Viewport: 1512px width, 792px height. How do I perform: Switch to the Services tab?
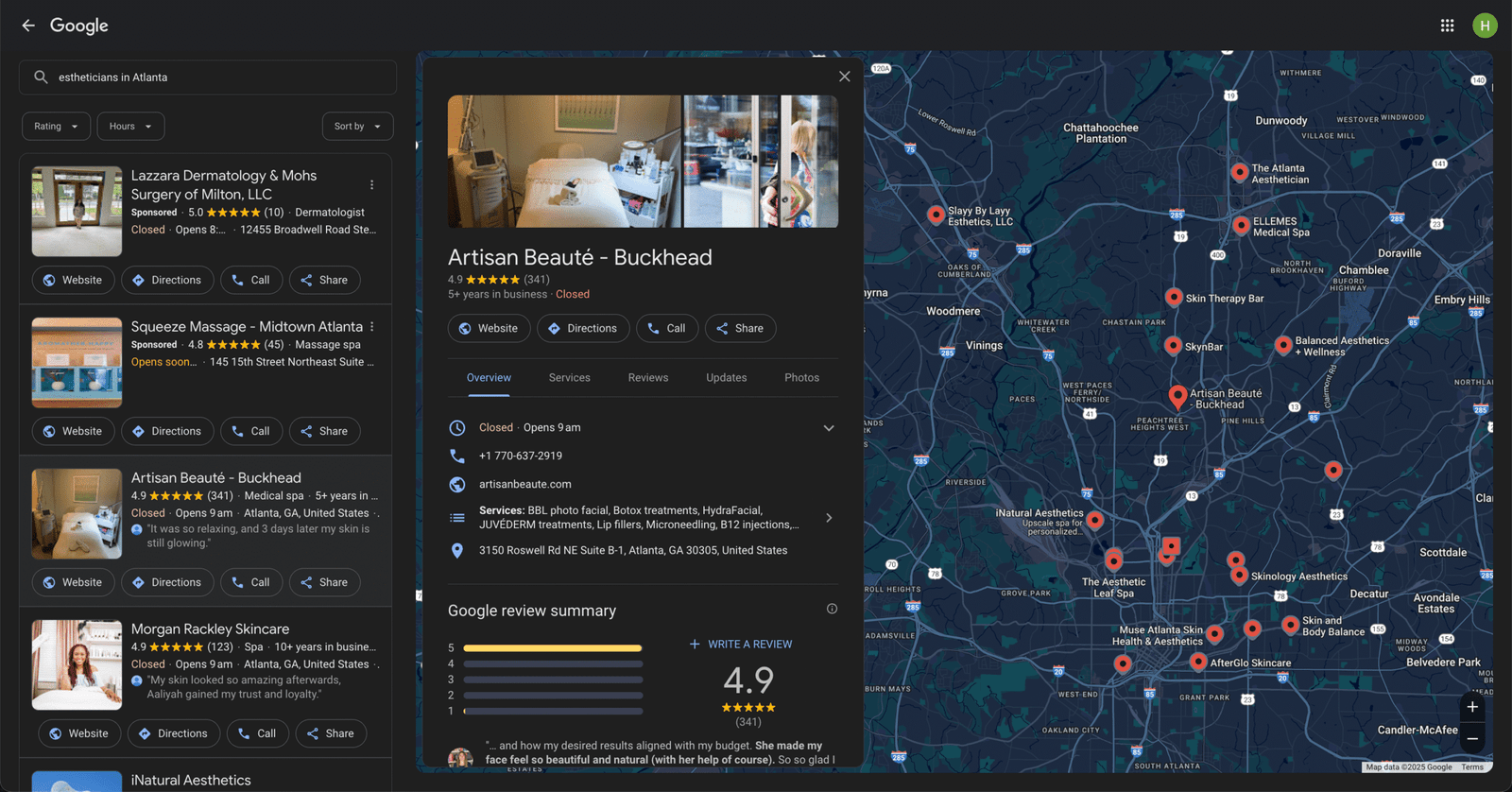[x=570, y=377]
